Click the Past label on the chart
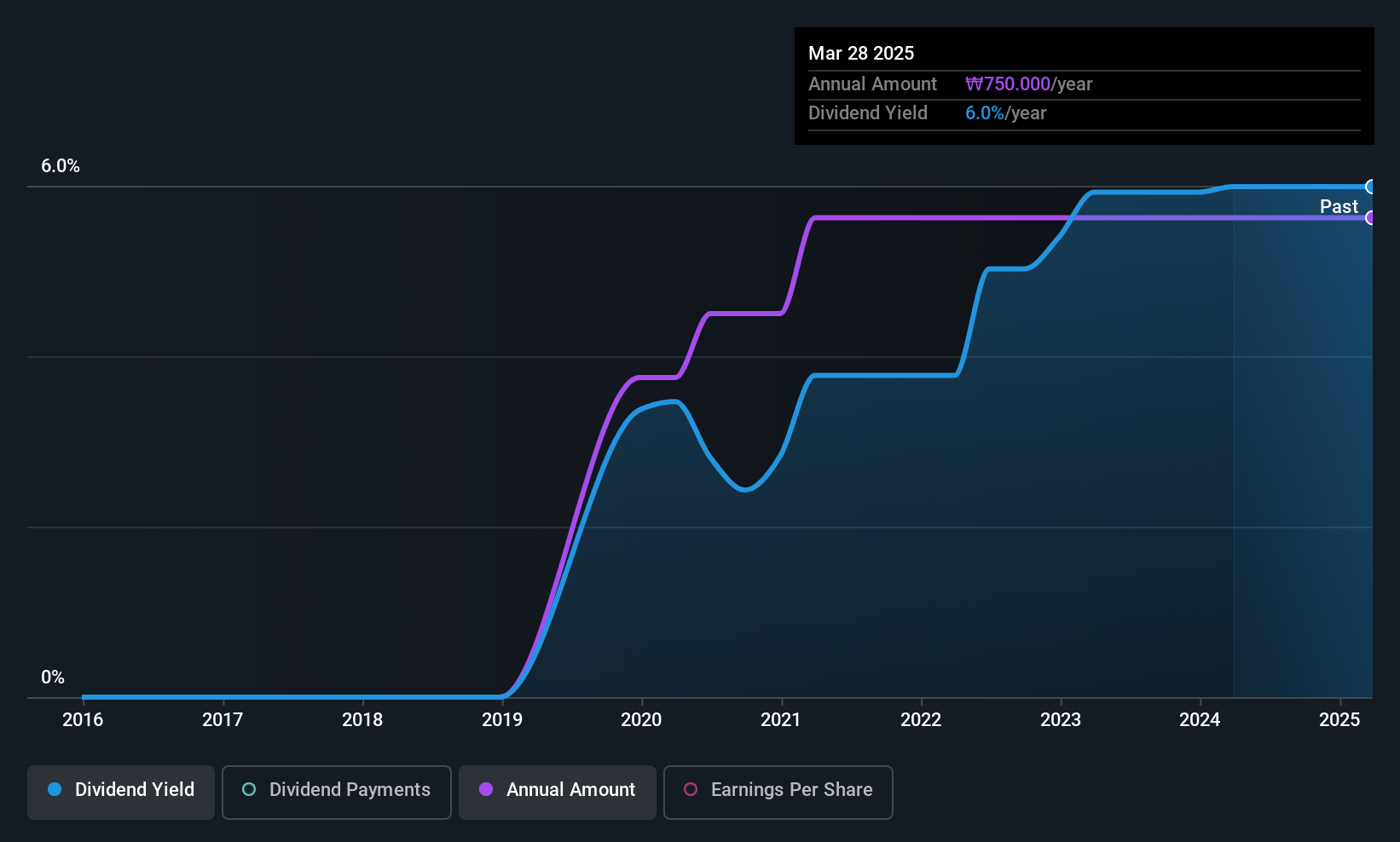 pyautogui.click(x=1339, y=206)
